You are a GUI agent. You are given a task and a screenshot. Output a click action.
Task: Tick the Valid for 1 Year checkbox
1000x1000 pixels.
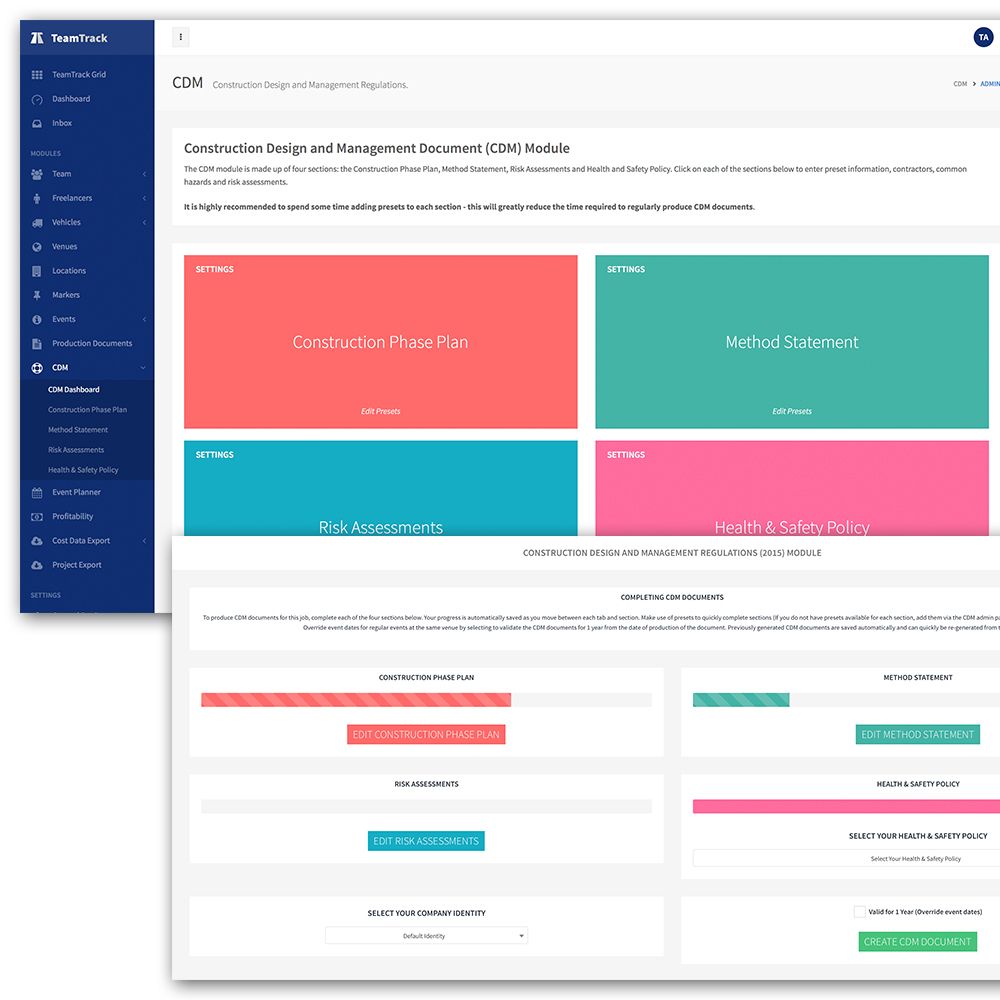(x=859, y=912)
